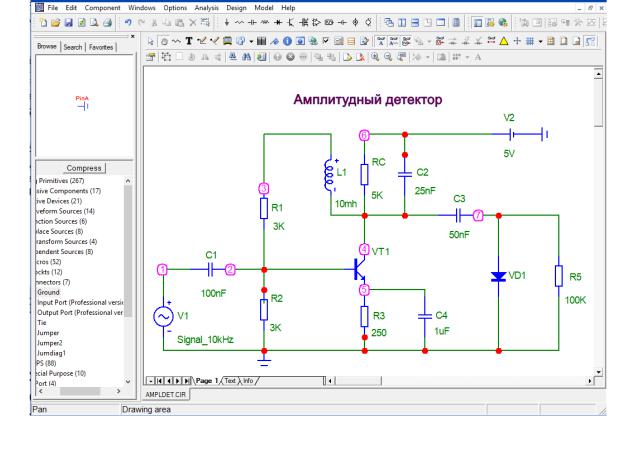Click the cross-hair cursor toggle icon
Image resolution: width=624 pixels, height=454 pixels.
[517, 41]
